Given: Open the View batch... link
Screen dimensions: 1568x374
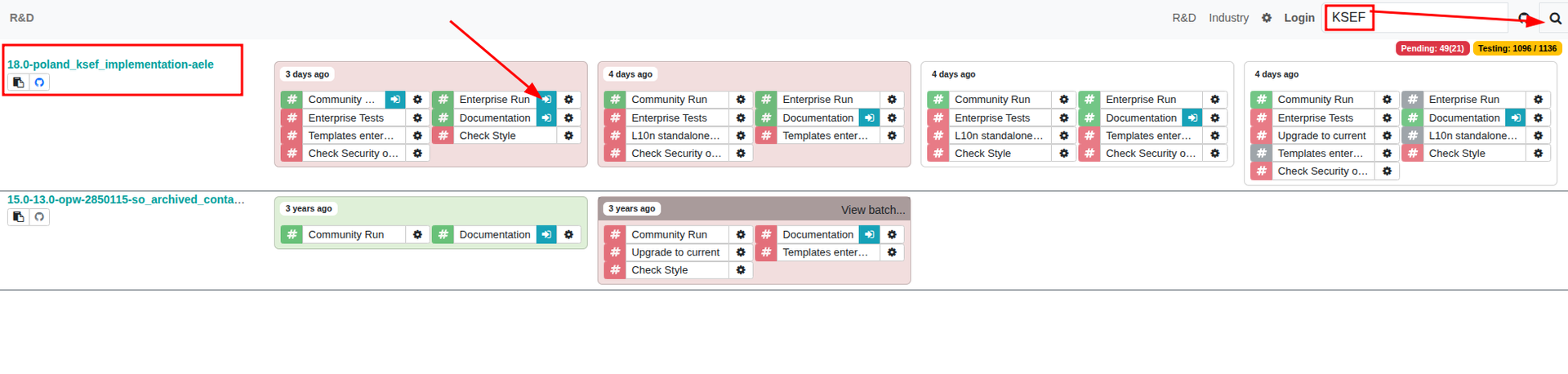Looking at the screenshot, I should coord(872,210).
